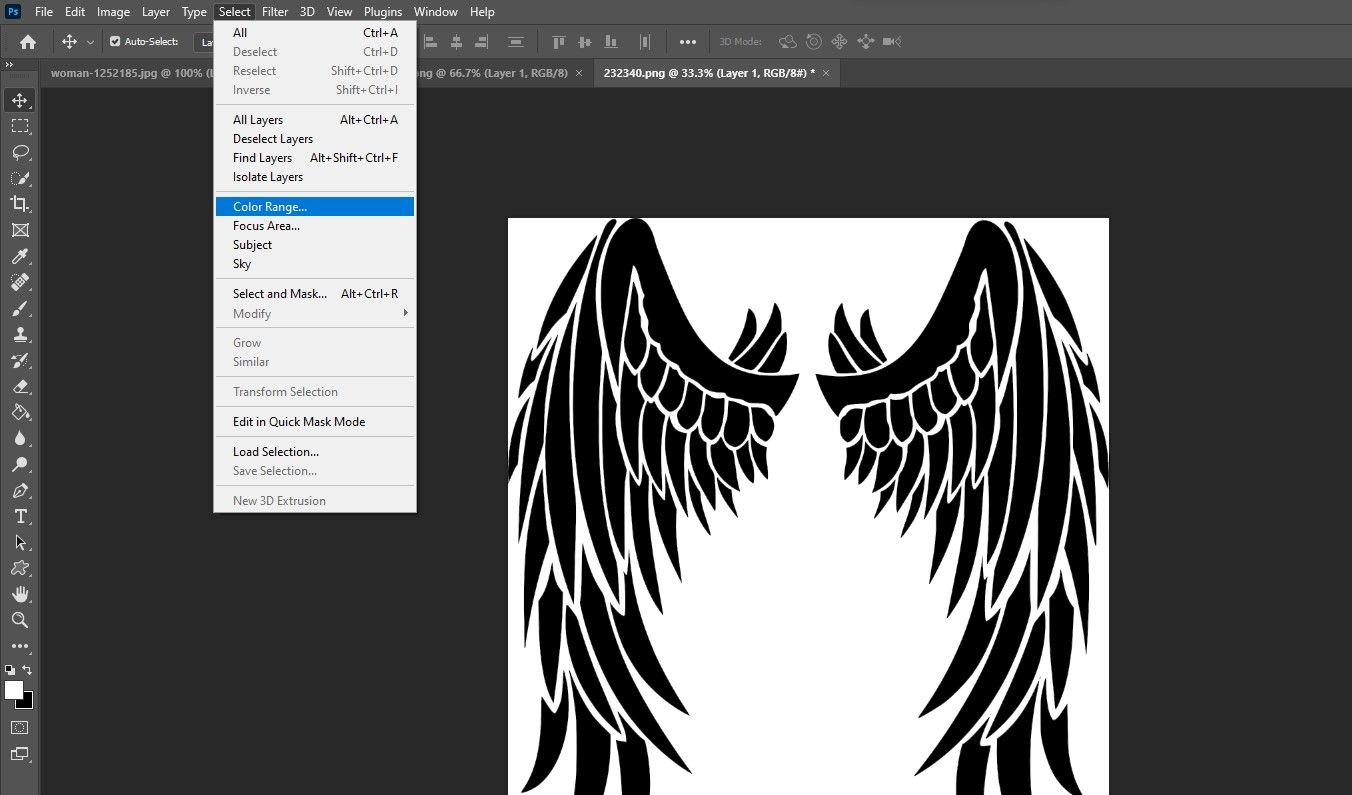Toggle Quick Mask mode icon in toolbar
This screenshot has width=1352, height=795.
click(20, 727)
